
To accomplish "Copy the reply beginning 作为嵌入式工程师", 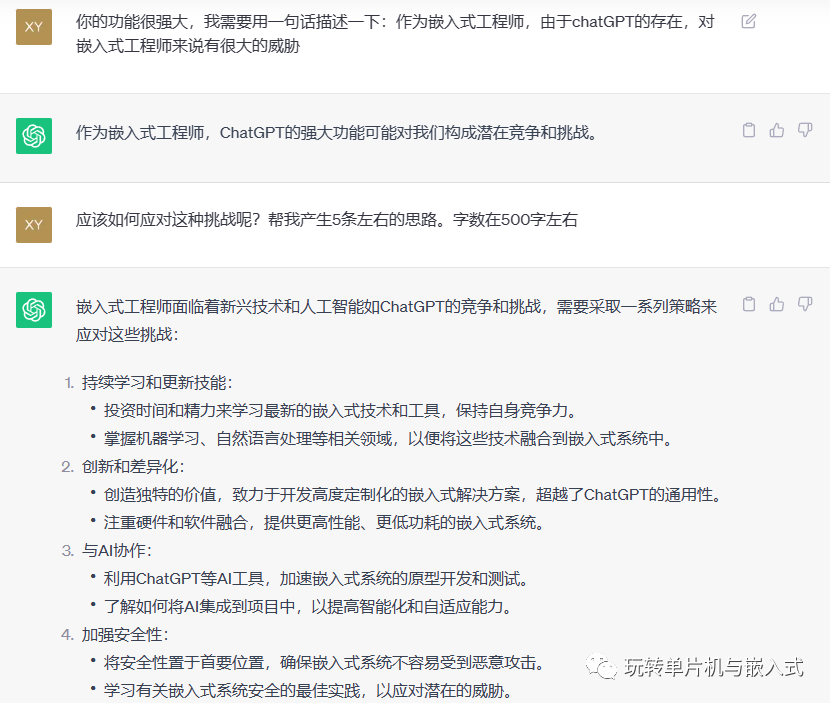I will pos(748,130).
